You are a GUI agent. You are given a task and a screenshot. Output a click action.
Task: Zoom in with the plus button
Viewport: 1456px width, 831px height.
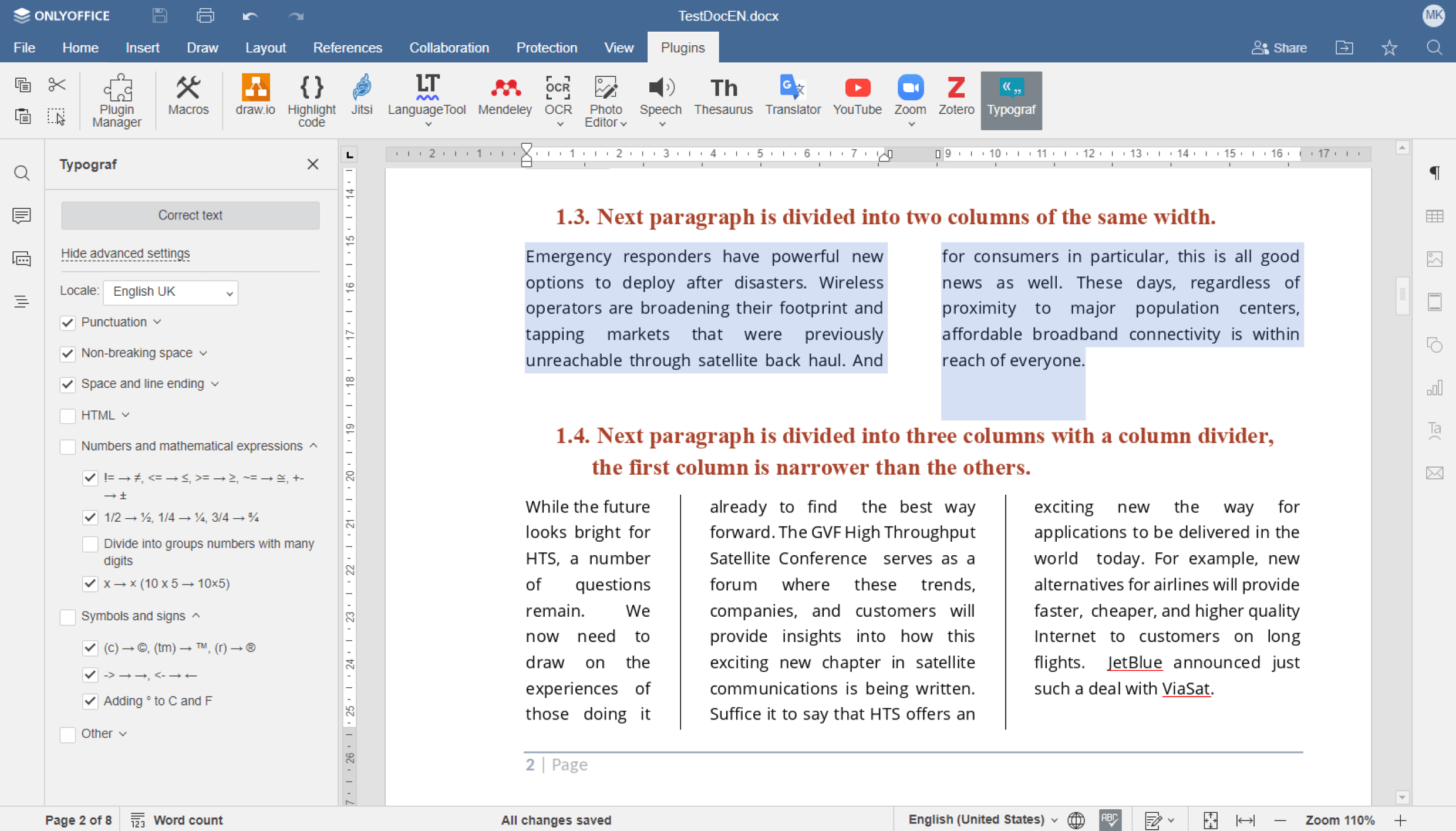pyautogui.click(x=1400, y=820)
